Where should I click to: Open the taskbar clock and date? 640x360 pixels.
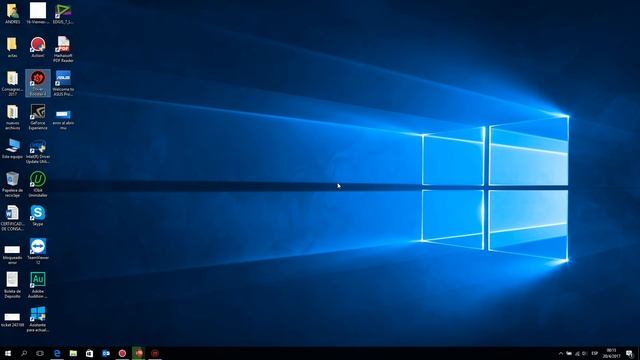(x=611, y=353)
